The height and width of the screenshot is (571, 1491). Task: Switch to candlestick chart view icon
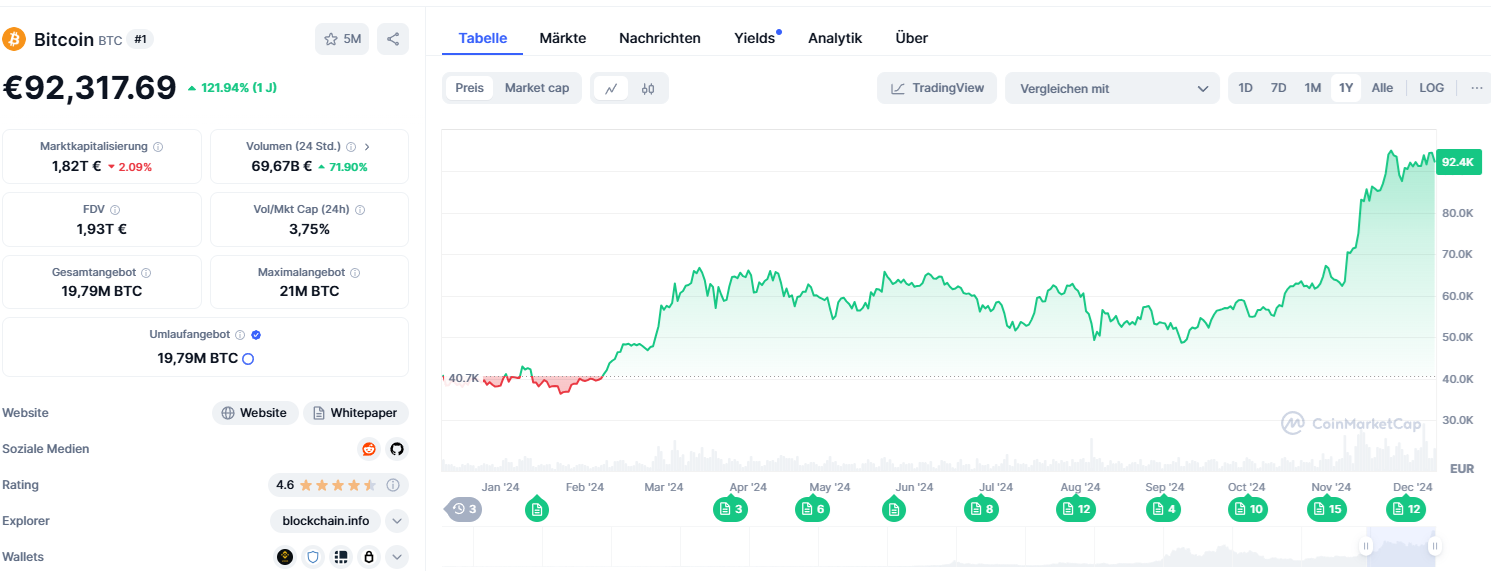click(648, 88)
